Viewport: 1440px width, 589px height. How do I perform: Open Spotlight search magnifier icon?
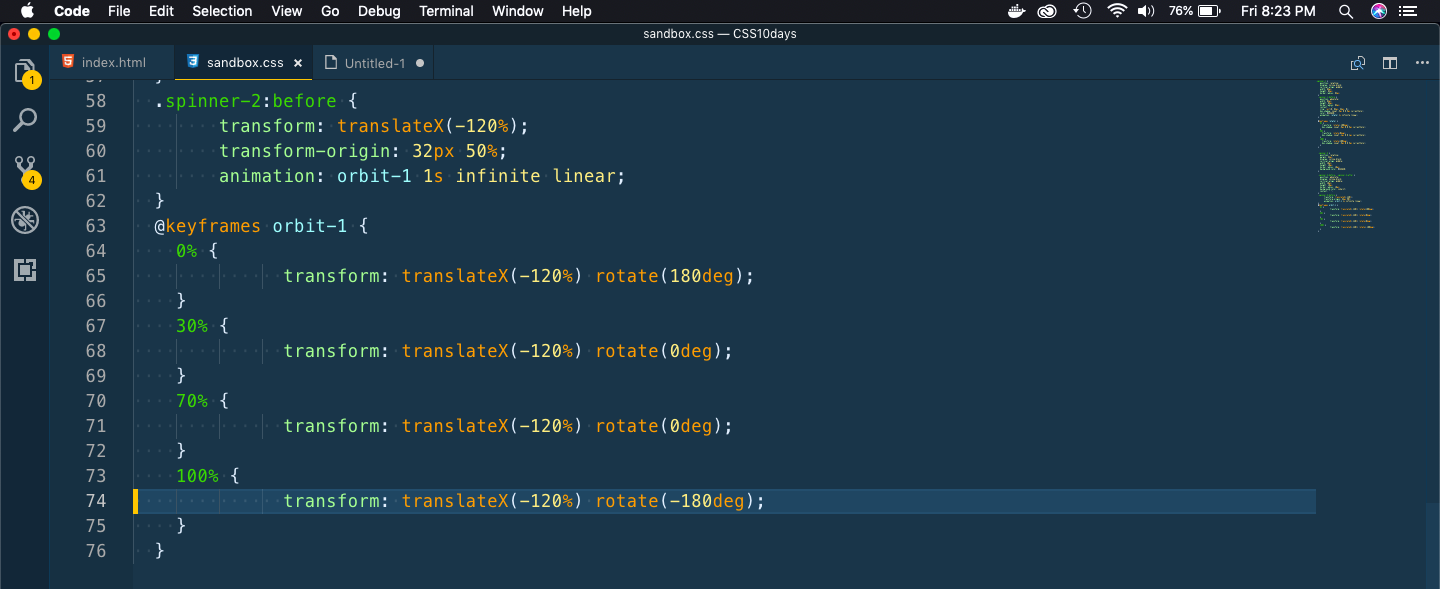pyautogui.click(x=1346, y=11)
